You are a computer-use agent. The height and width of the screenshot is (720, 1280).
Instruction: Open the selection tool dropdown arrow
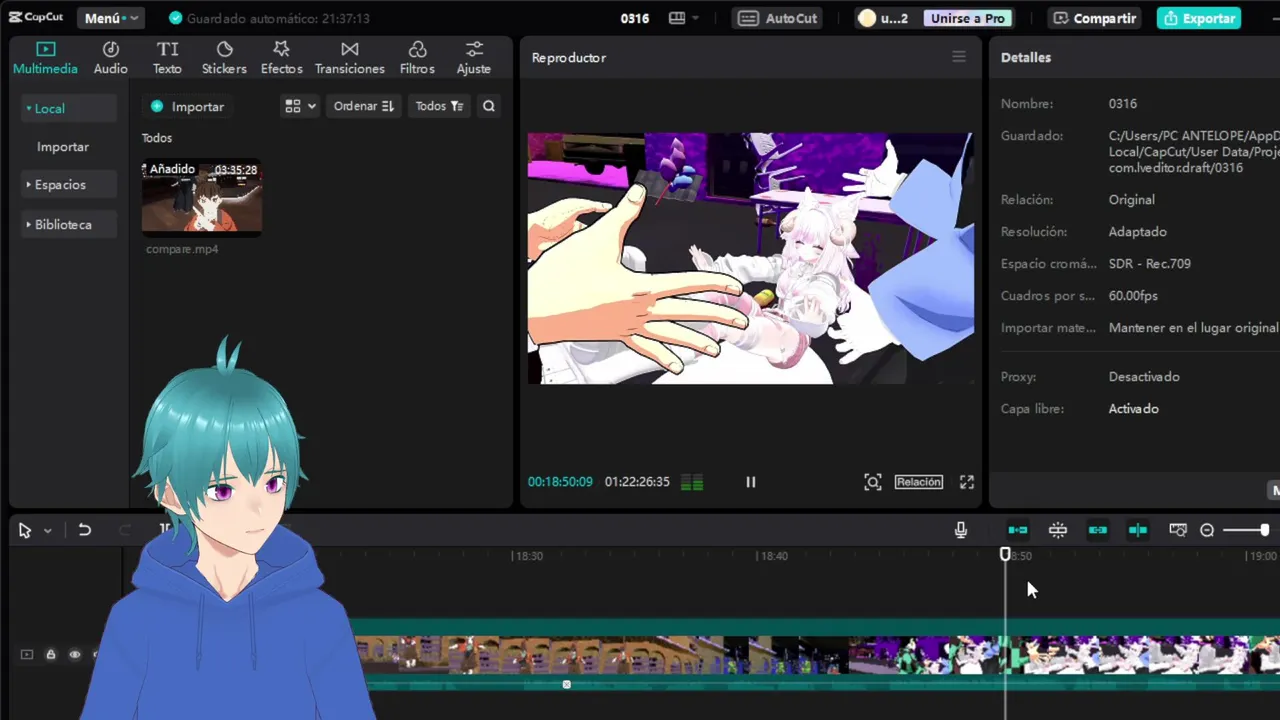click(47, 531)
